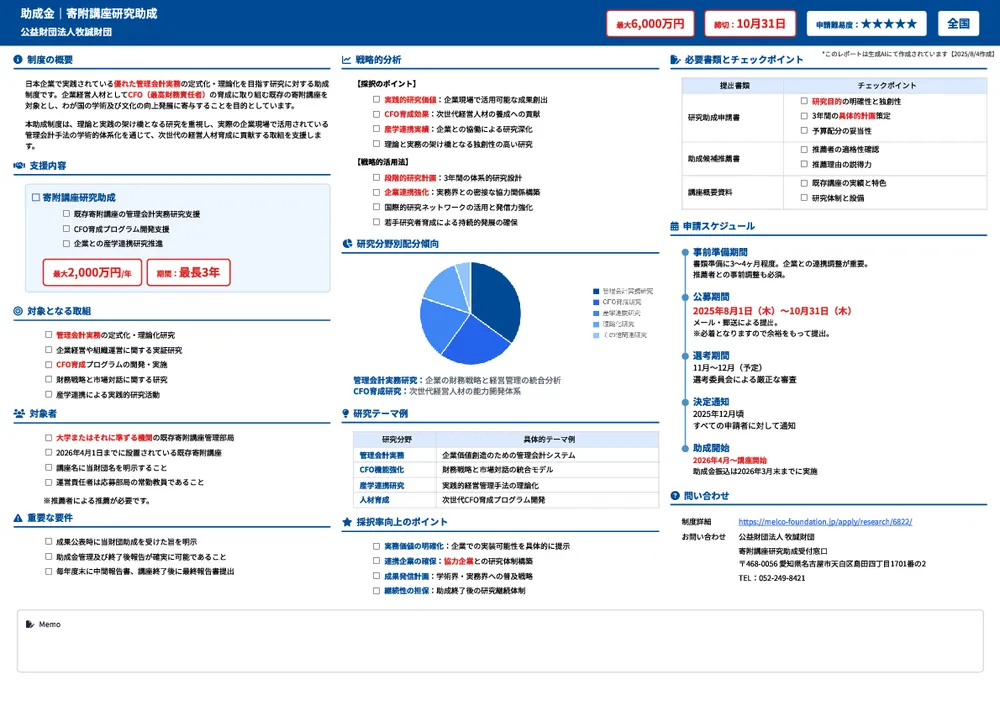Click the warning triangle icon beside 重要な要件
This screenshot has width=1000, height=706.
[18, 518]
